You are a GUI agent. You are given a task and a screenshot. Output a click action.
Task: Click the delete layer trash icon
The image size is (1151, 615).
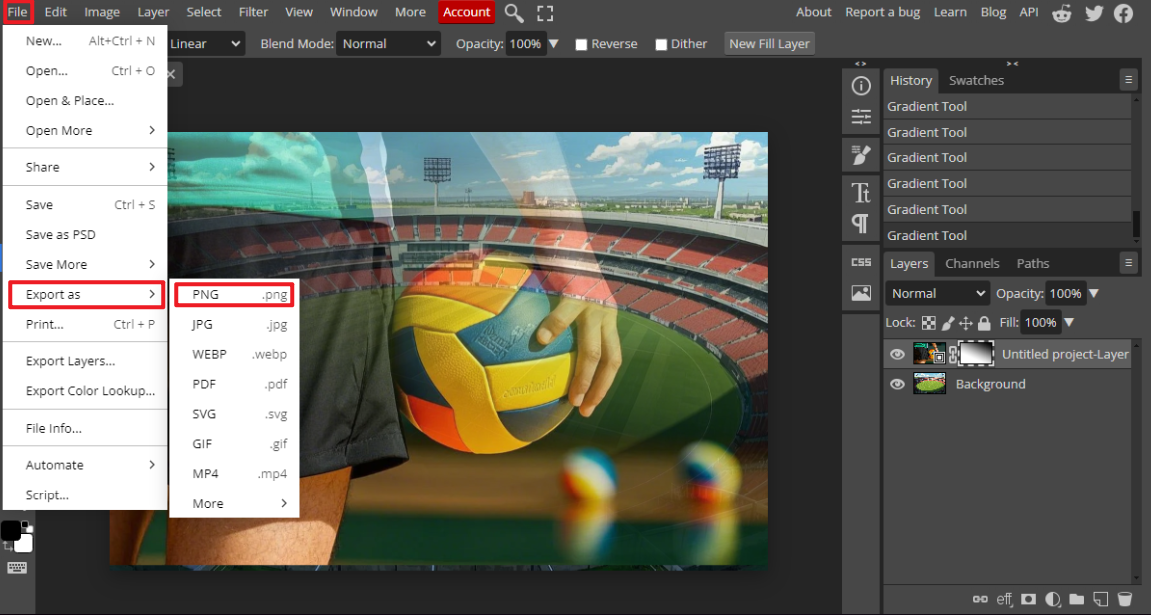[x=1124, y=599]
